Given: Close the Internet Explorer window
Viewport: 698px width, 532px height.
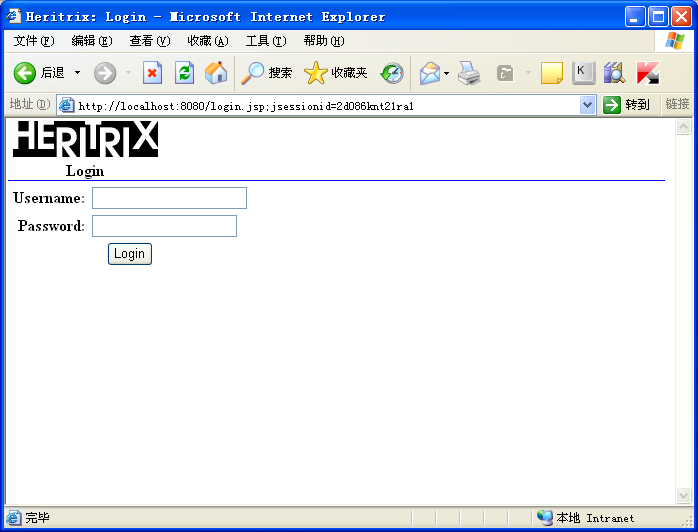Looking at the screenshot, I should (681, 17).
